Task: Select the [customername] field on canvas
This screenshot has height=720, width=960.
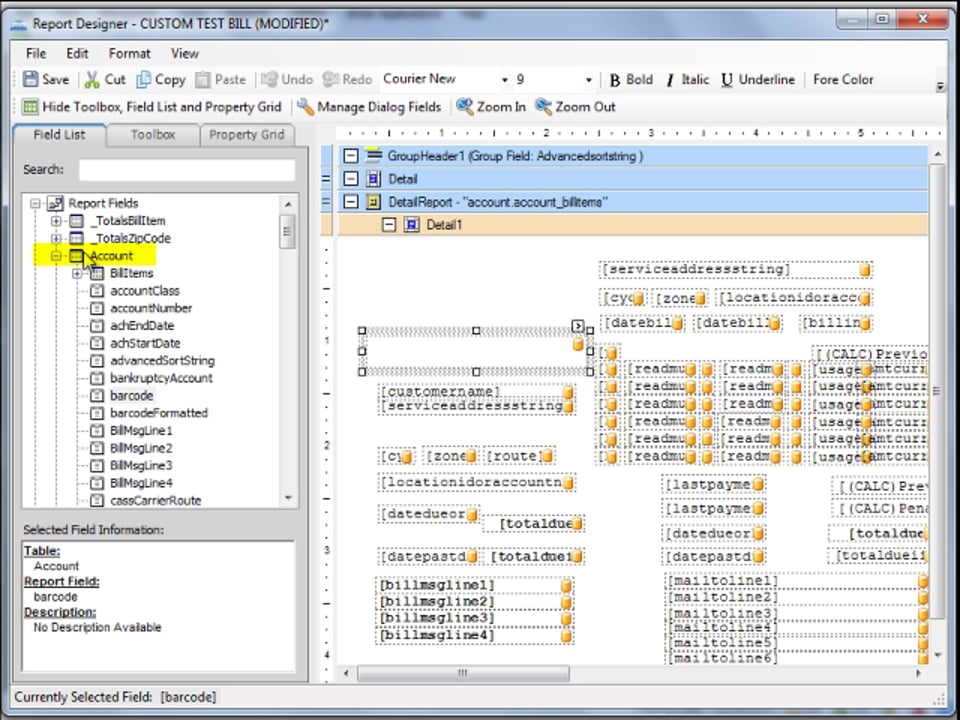Action: [476, 392]
